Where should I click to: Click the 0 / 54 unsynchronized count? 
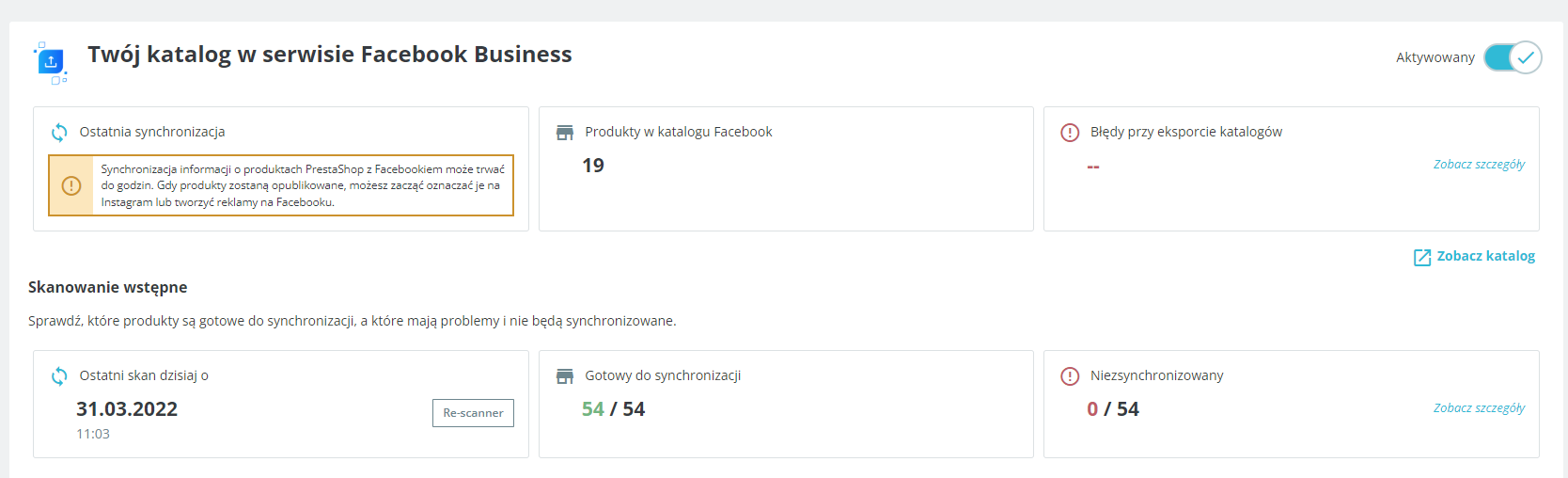(1113, 409)
